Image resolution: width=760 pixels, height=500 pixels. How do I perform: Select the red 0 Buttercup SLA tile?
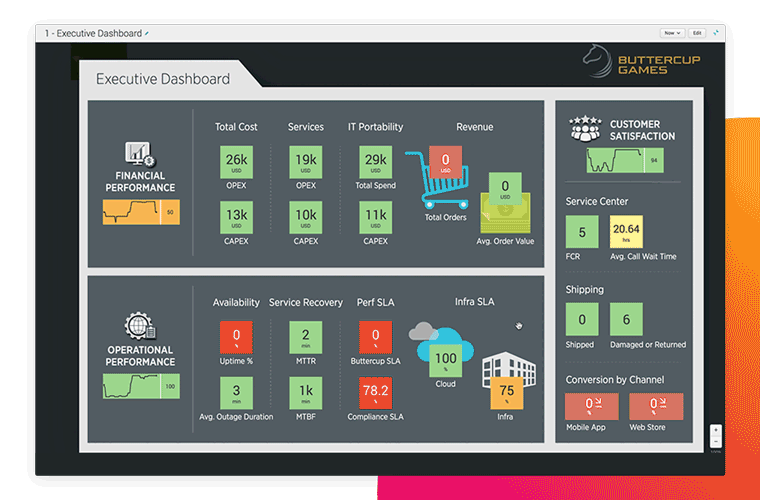[376, 337]
